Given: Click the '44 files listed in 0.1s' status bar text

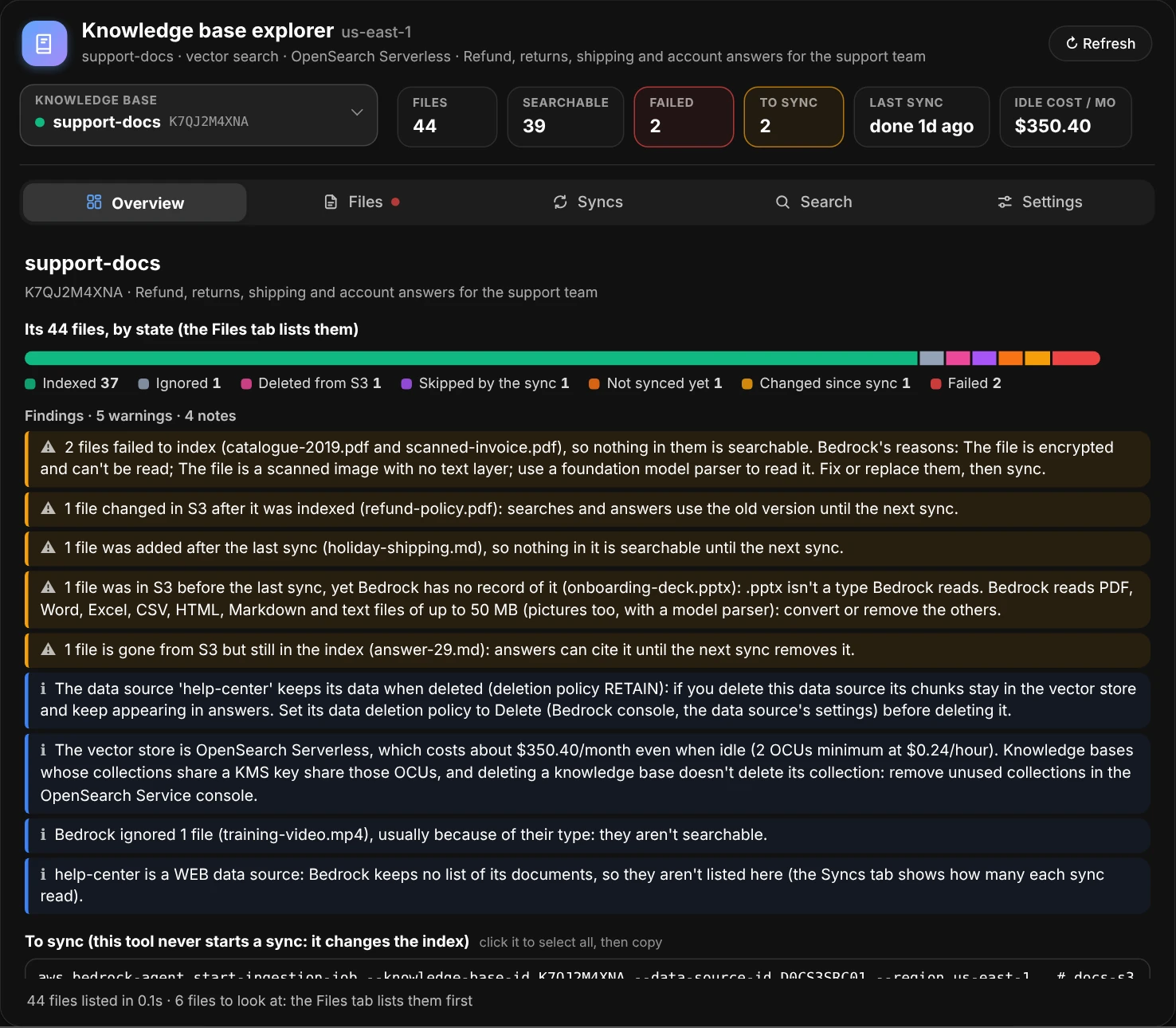Looking at the screenshot, I should tap(249, 1001).
